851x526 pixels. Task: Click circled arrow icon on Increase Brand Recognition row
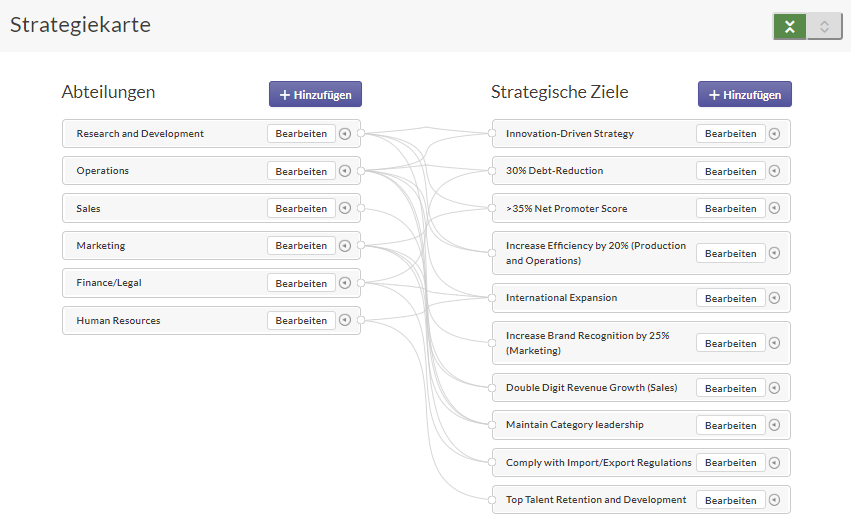[774, 343]
